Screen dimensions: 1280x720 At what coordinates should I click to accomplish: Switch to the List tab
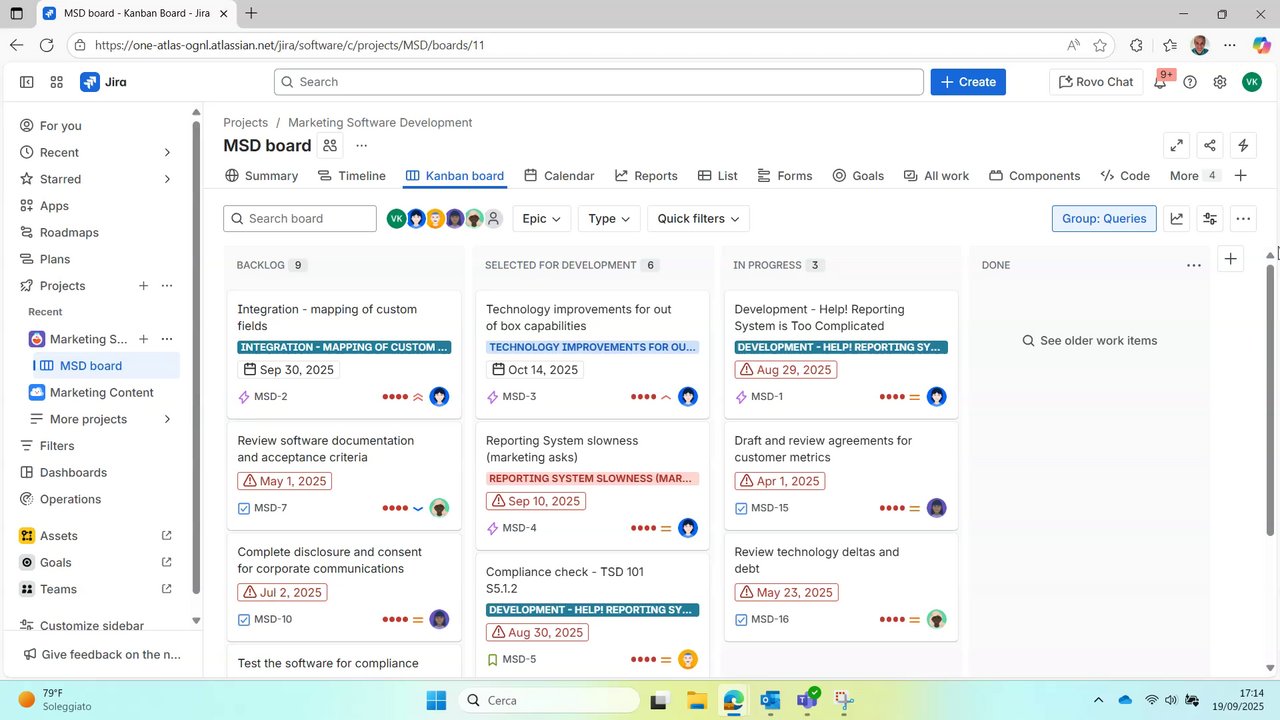pyautogui.click(x=717, y=175)
